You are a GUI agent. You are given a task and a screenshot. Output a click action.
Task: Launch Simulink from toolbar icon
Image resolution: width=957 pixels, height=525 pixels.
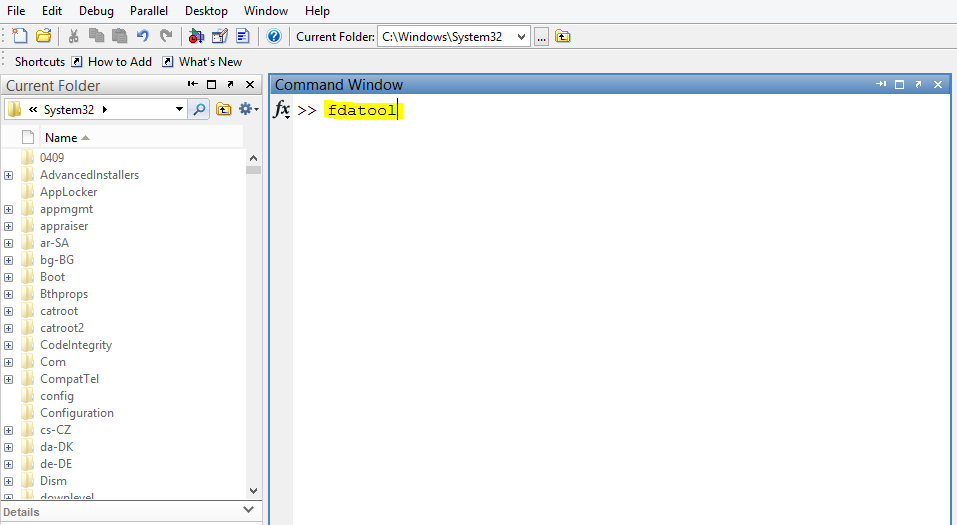pyautogui.click(x=196, y=36)
